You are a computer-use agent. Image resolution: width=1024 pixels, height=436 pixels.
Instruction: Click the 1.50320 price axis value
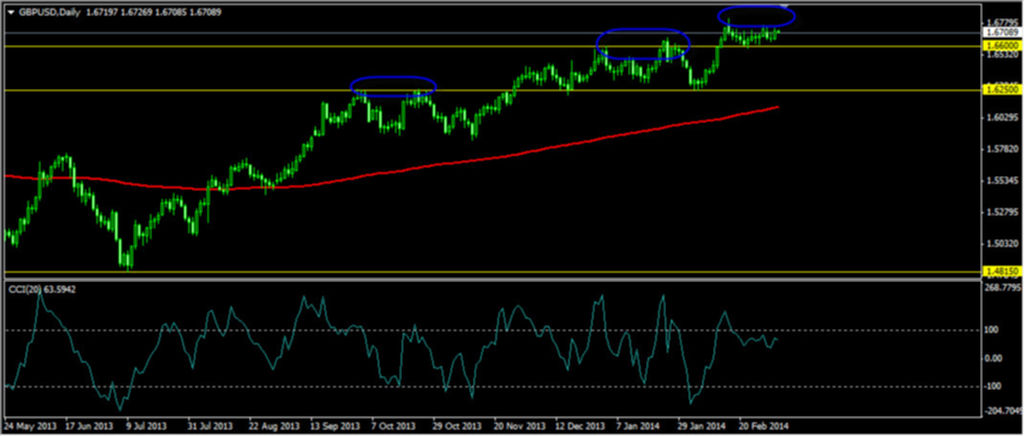pyautogui.click(x=1002, y=244)
